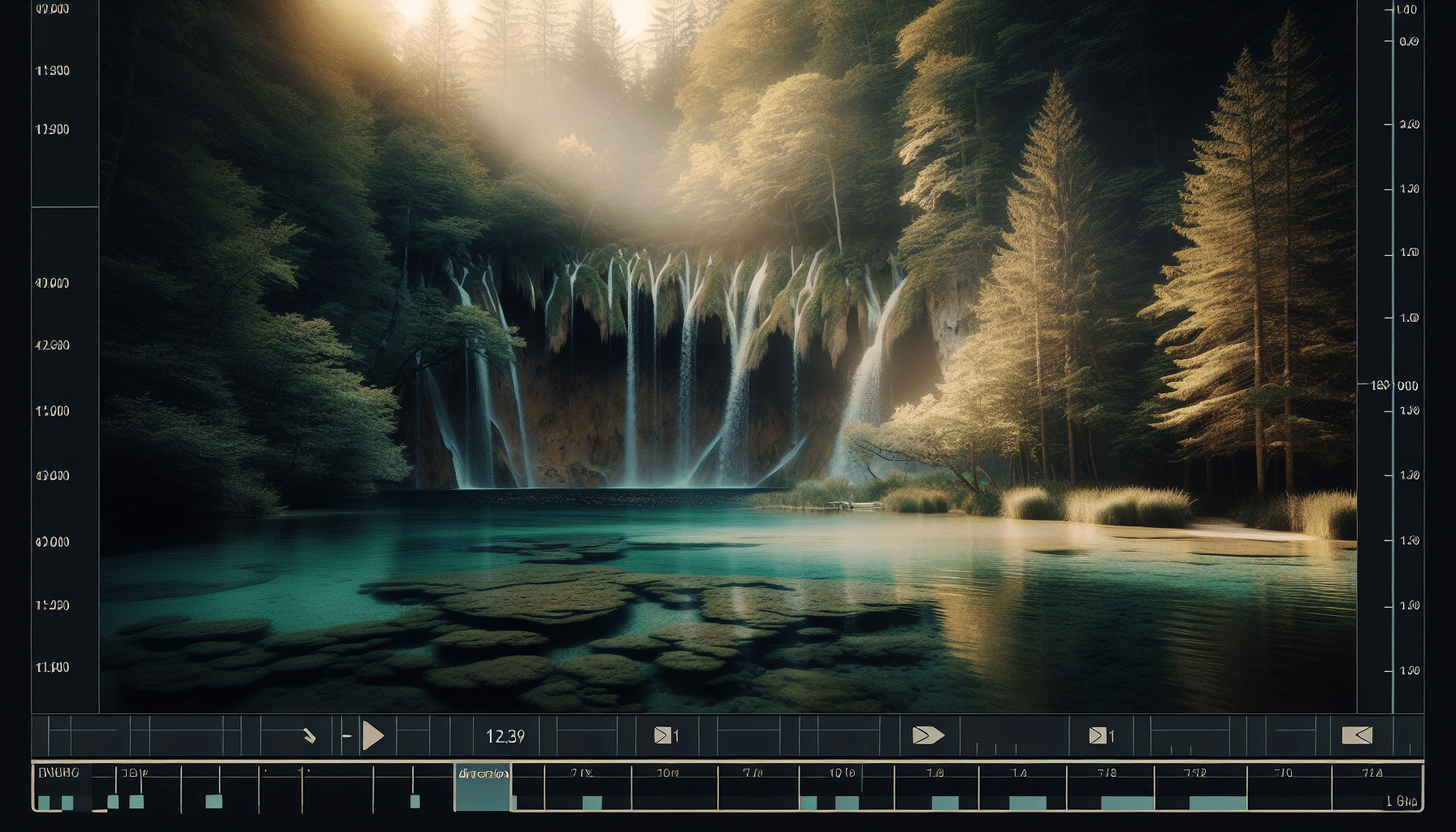Select the teal clip under the 712 label
The width and height of the screenshot is (1456, 832).
1217,803
